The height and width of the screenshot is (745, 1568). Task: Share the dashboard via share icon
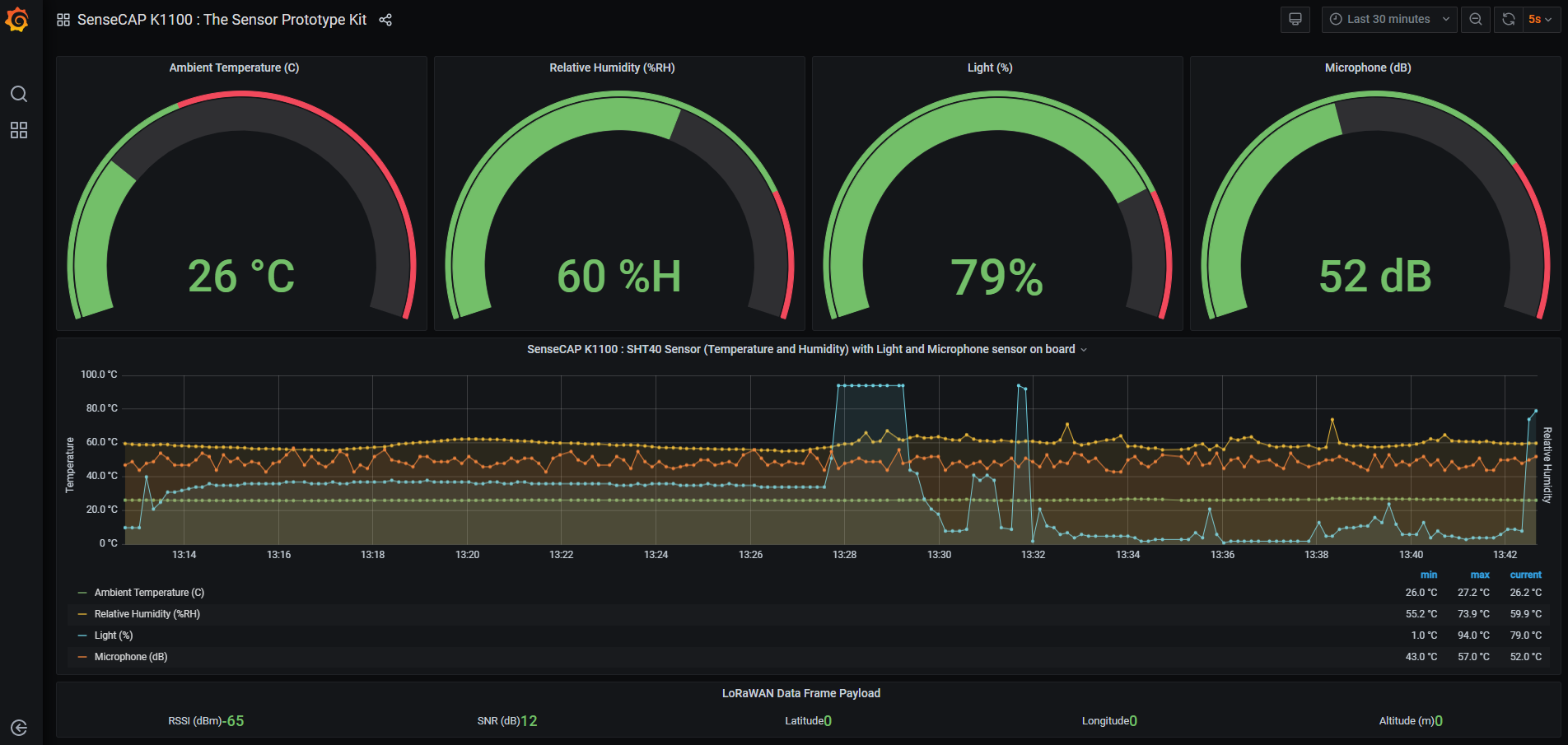tap(385, 20)
